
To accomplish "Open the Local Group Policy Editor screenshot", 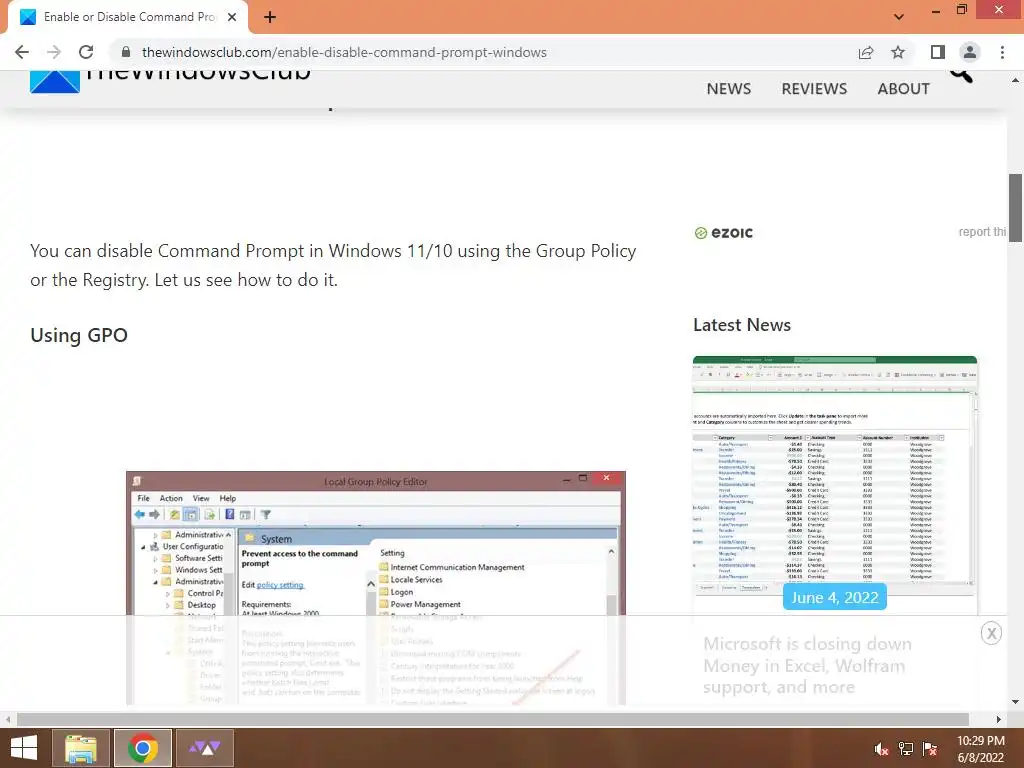I will tap(376, 588).
